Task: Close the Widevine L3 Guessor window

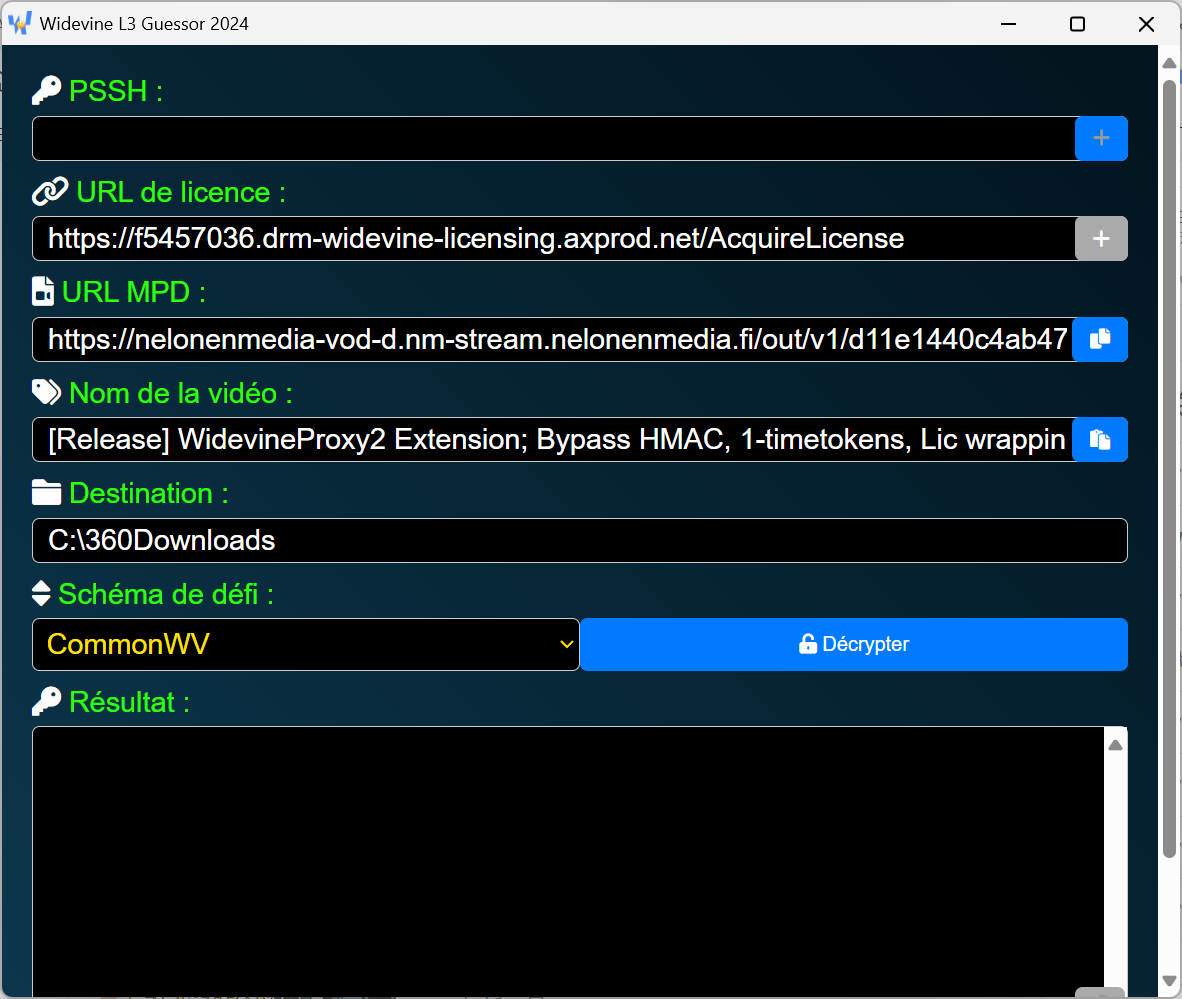Action: pyautogui.click(x=1146, y=24)
